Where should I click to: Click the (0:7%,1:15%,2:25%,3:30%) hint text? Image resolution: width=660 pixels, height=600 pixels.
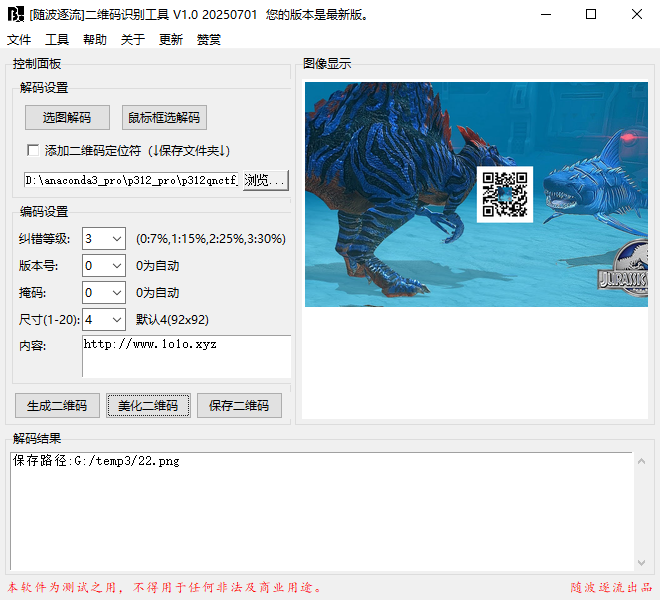[x=210, y=239]
